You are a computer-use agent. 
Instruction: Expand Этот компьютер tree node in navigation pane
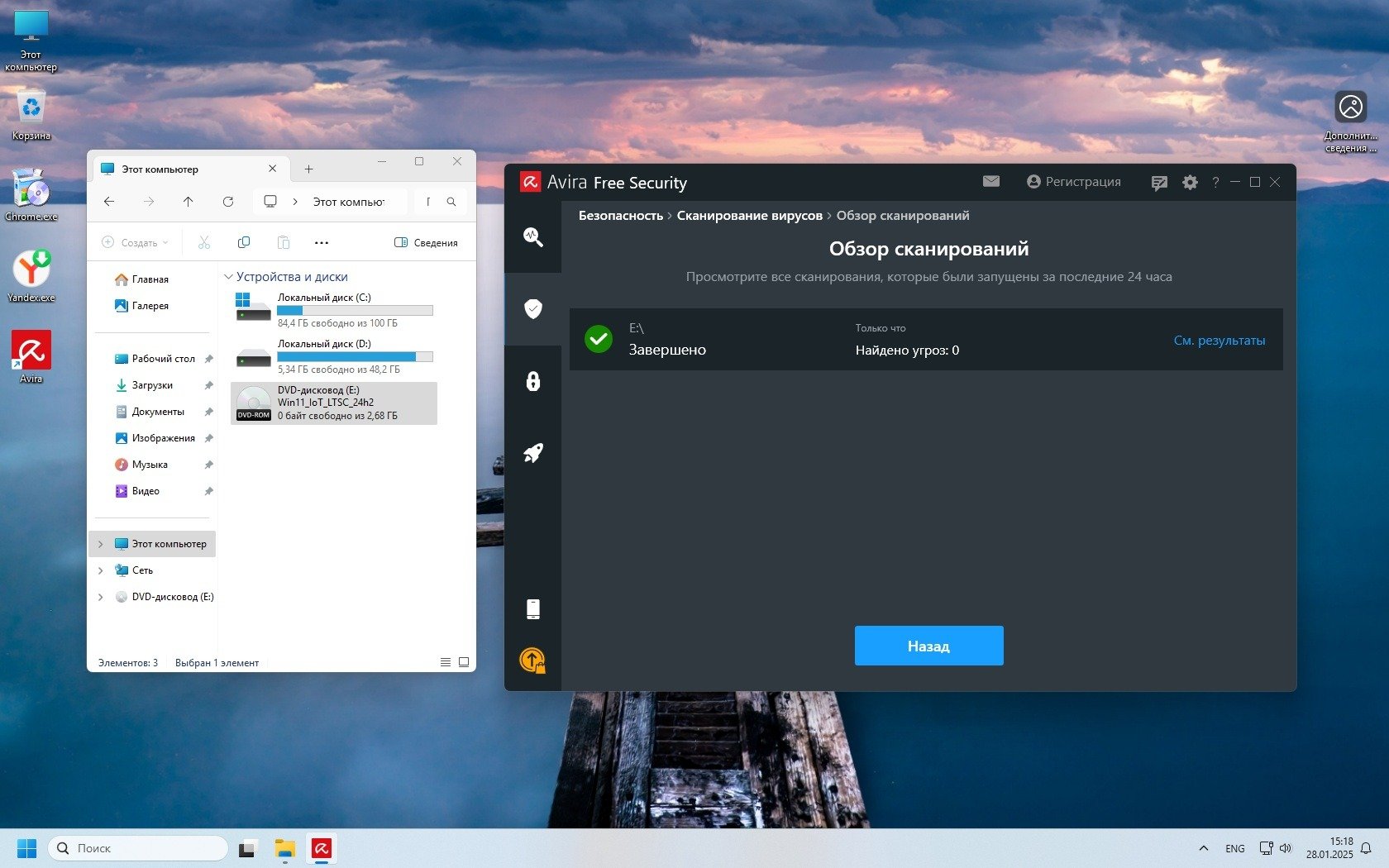(x=101, y=544)
